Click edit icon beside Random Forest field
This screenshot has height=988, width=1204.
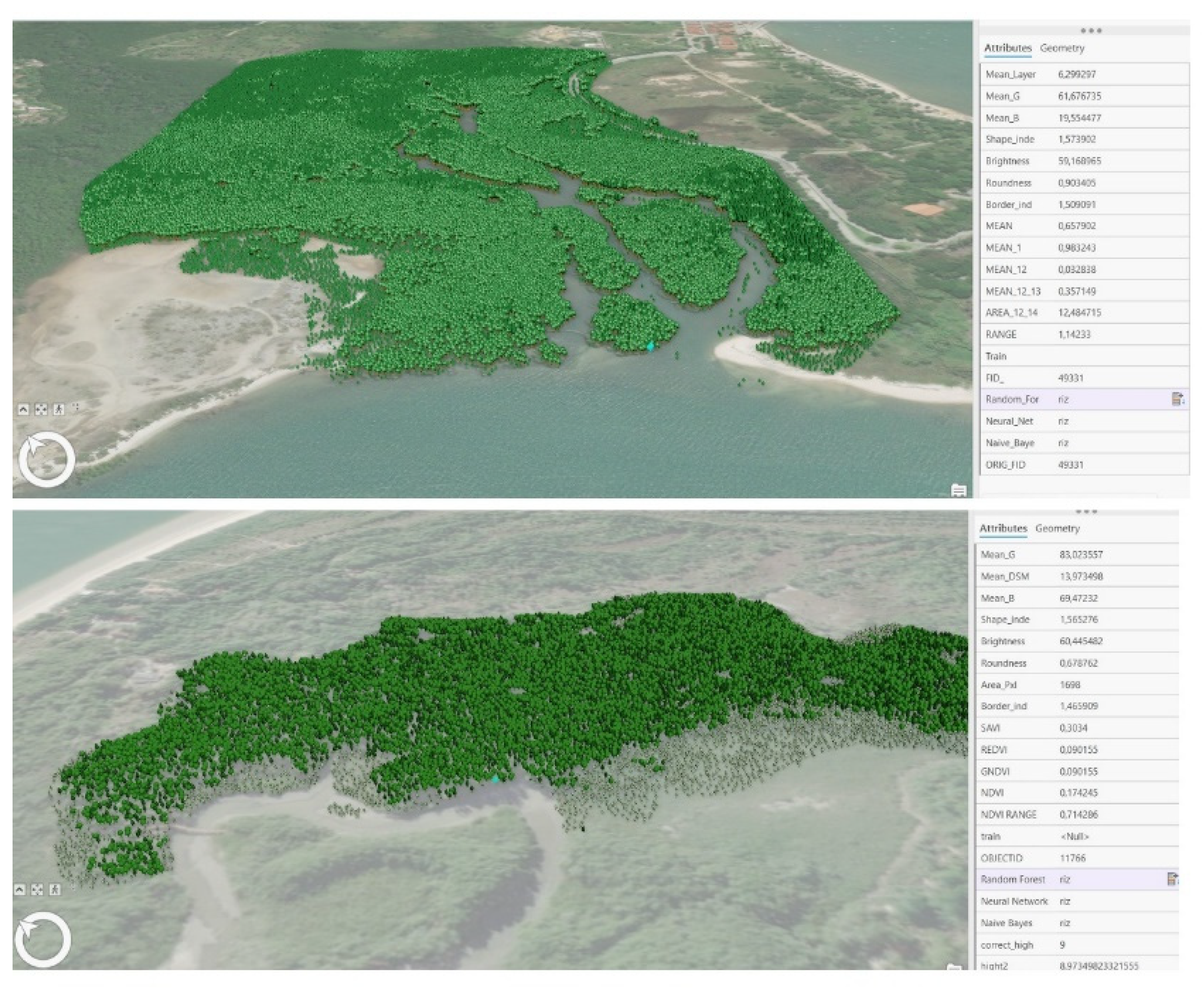click(1173, 879)
